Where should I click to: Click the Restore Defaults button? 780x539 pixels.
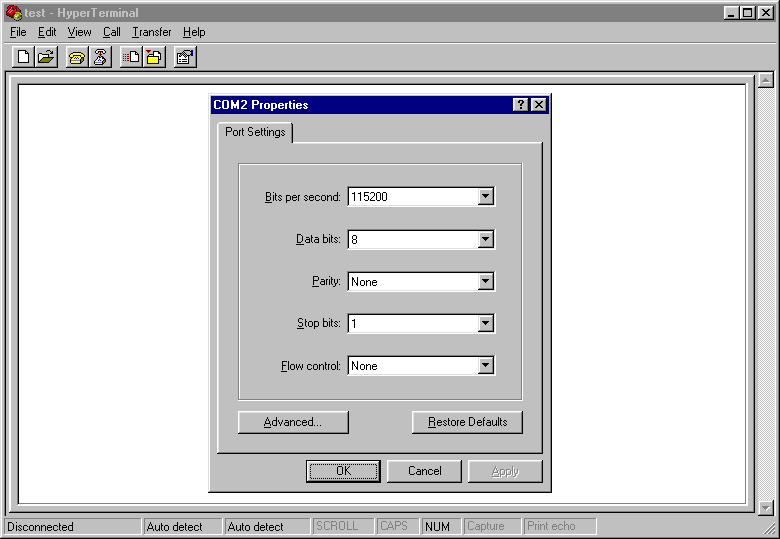[x=467, y=422]
